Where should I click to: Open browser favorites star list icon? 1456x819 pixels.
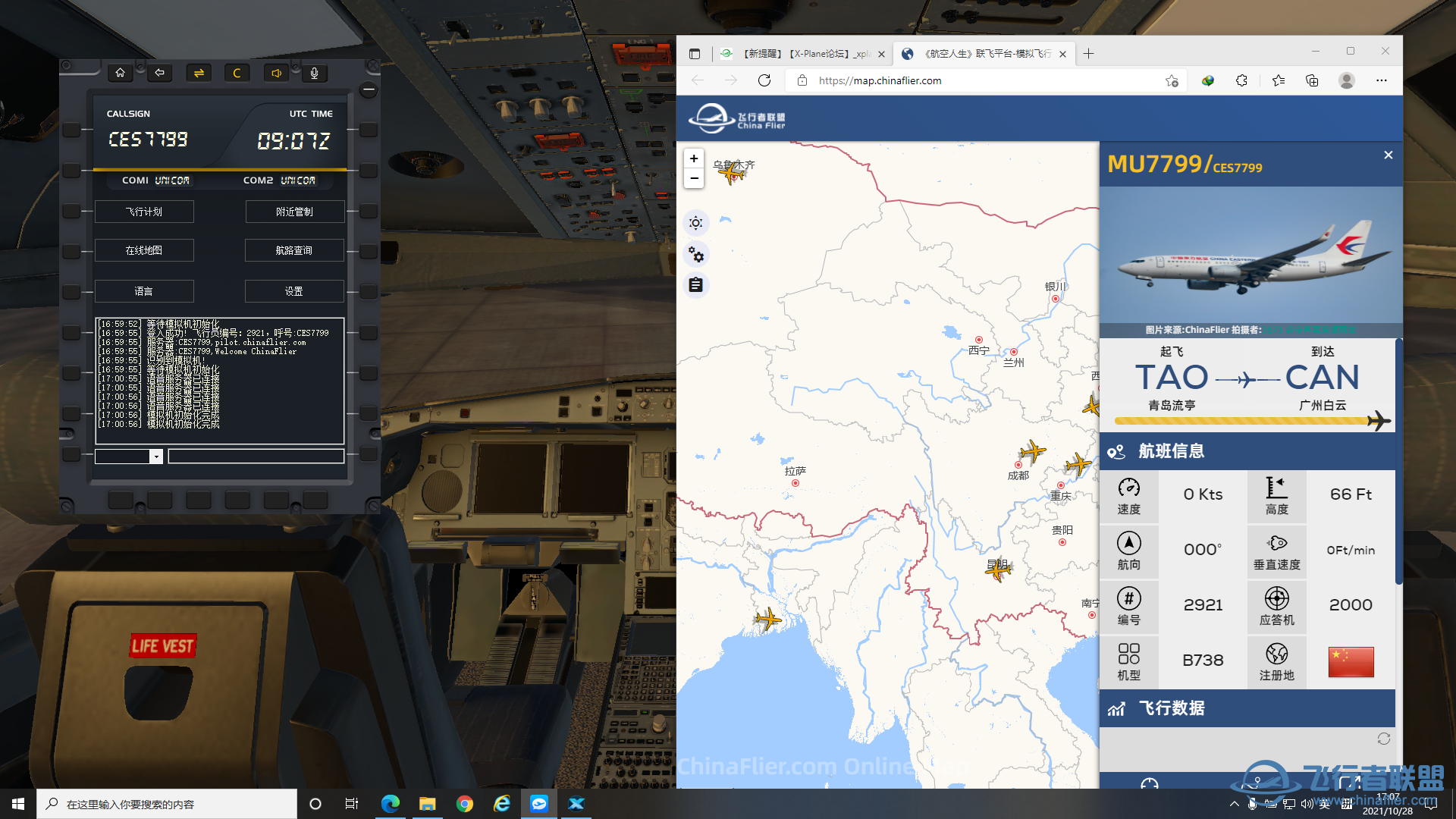1279,80
